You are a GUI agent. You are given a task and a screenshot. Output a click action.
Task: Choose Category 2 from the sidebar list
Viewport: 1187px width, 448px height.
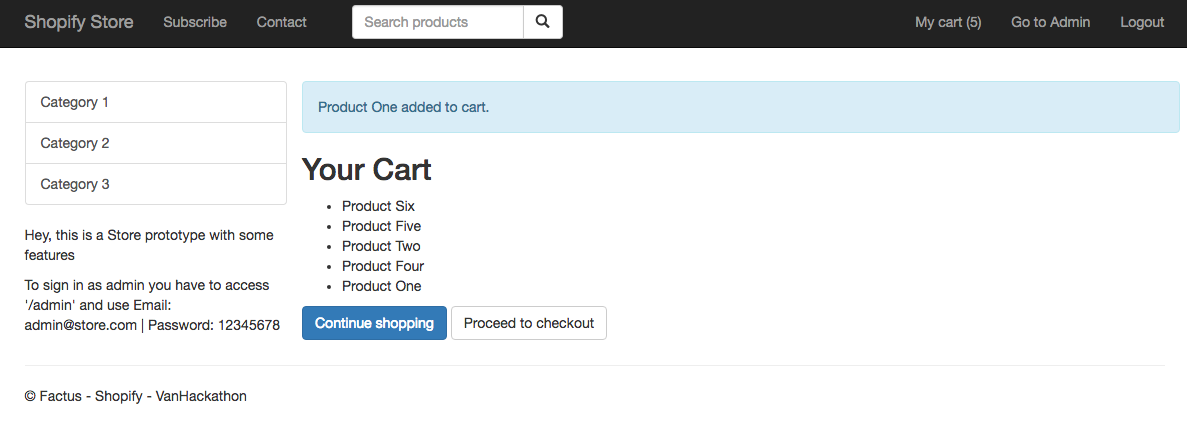click(156, 143)
